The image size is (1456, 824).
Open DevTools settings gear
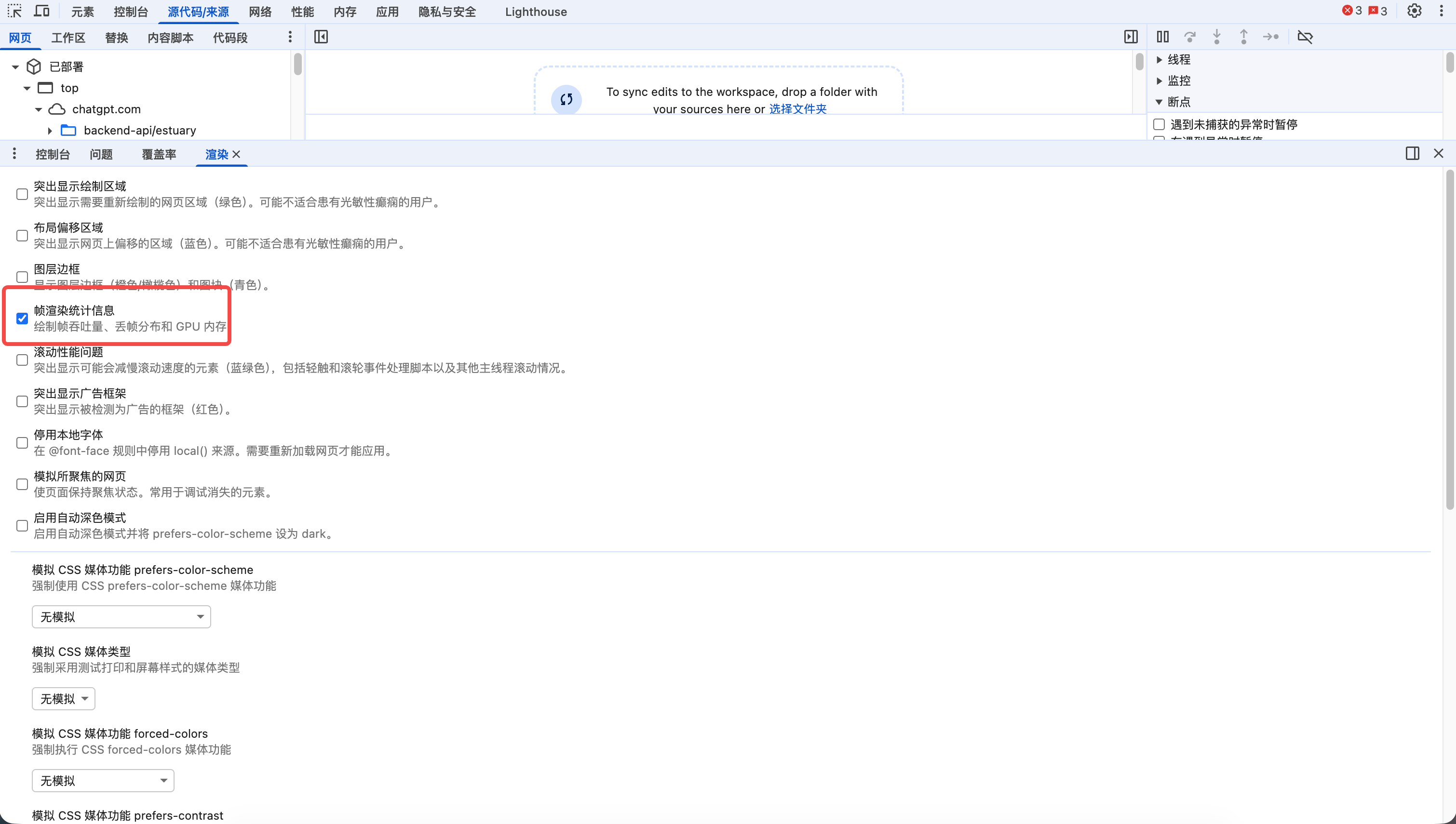click(1414, 11)
